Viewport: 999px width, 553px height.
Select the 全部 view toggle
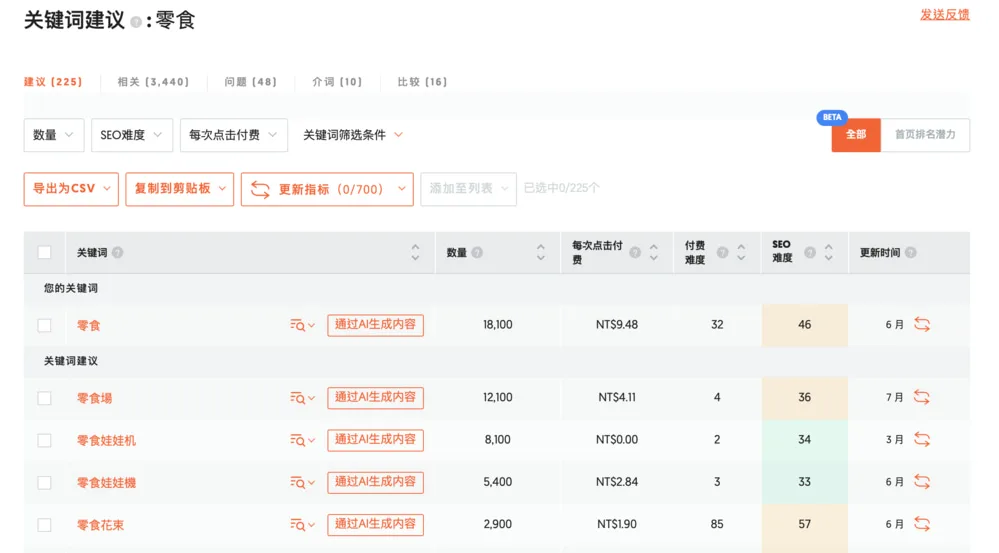tap(856, 134)
